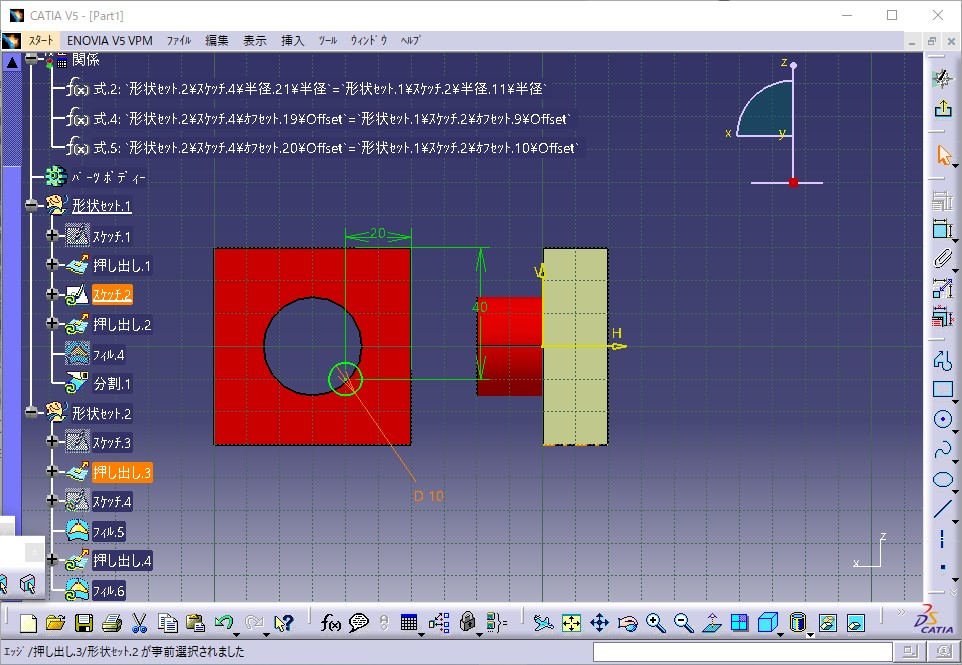Viewport: 962px width, 665px height.
Task: Select the Circle tool in right toolbar
Action: point(945,420)
